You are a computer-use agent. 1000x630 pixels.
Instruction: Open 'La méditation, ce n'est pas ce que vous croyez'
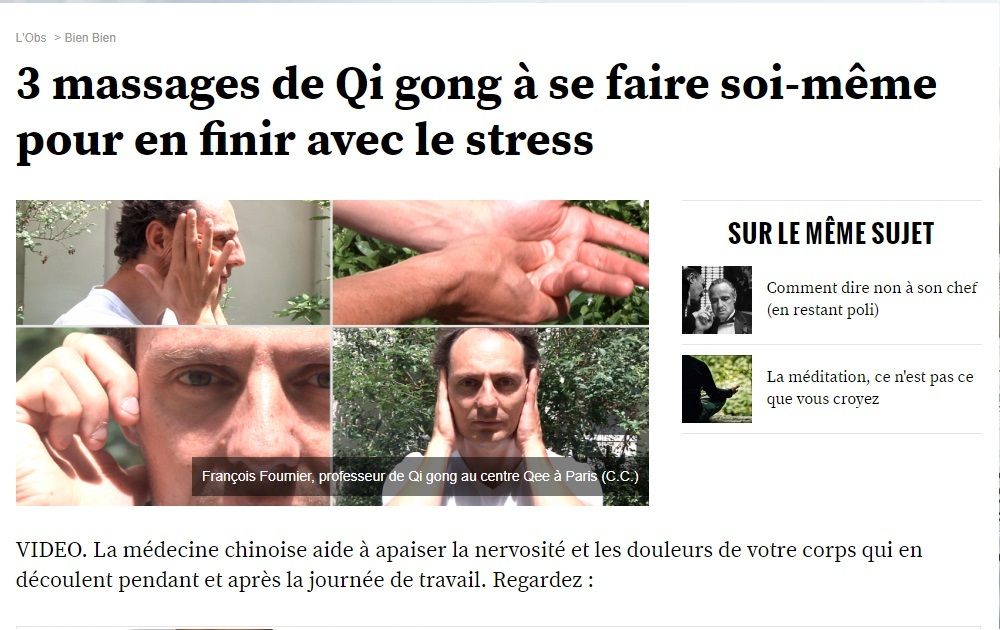tap(870, 388)
